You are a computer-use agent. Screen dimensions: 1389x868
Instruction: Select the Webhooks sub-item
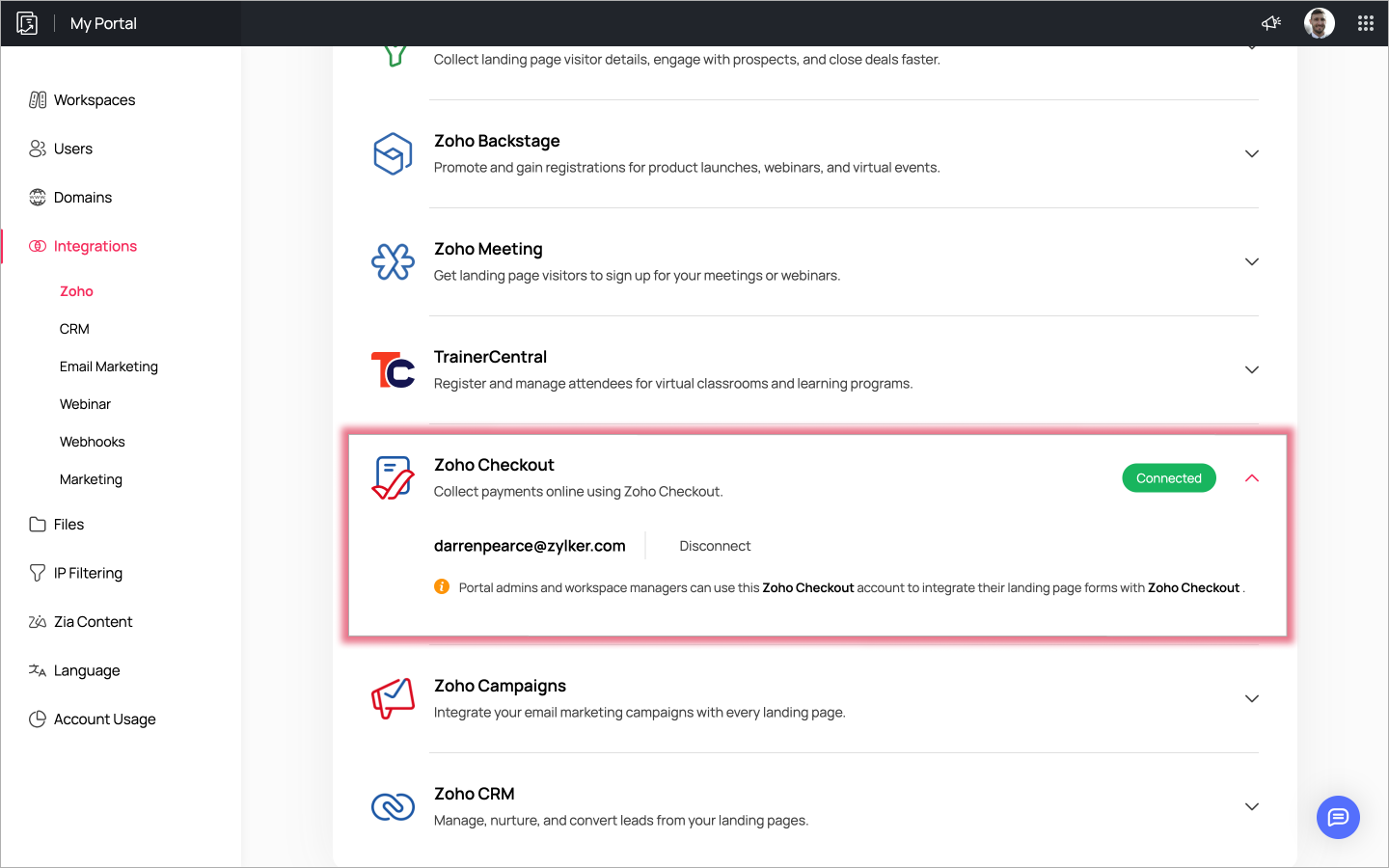[x=93, y=442]
